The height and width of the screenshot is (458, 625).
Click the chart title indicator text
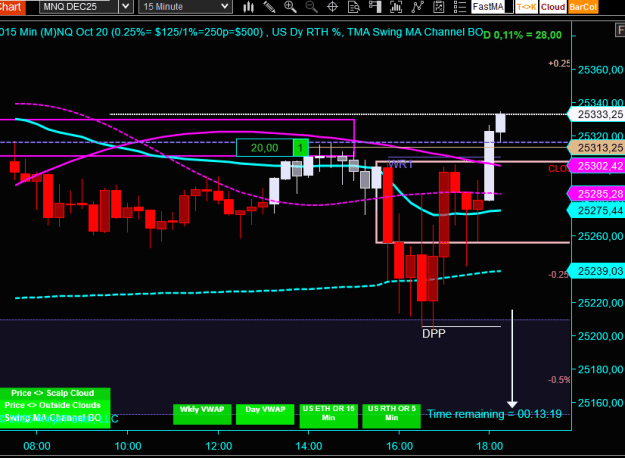[241, 32]
